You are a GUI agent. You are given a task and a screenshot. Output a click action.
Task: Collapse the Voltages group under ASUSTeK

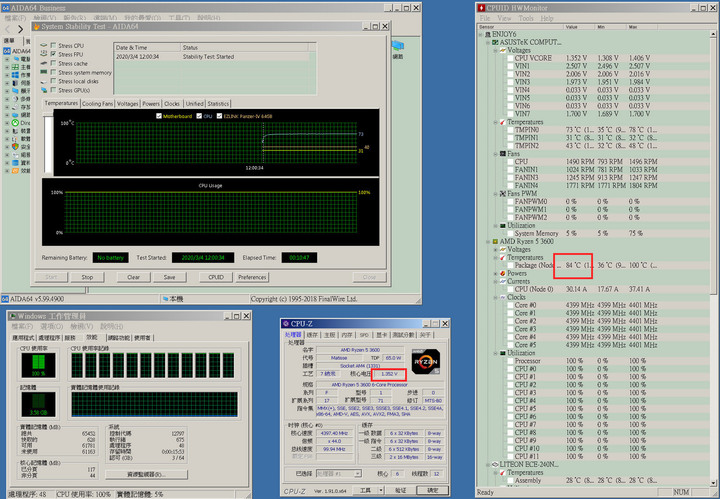click(x=495, y=50)
